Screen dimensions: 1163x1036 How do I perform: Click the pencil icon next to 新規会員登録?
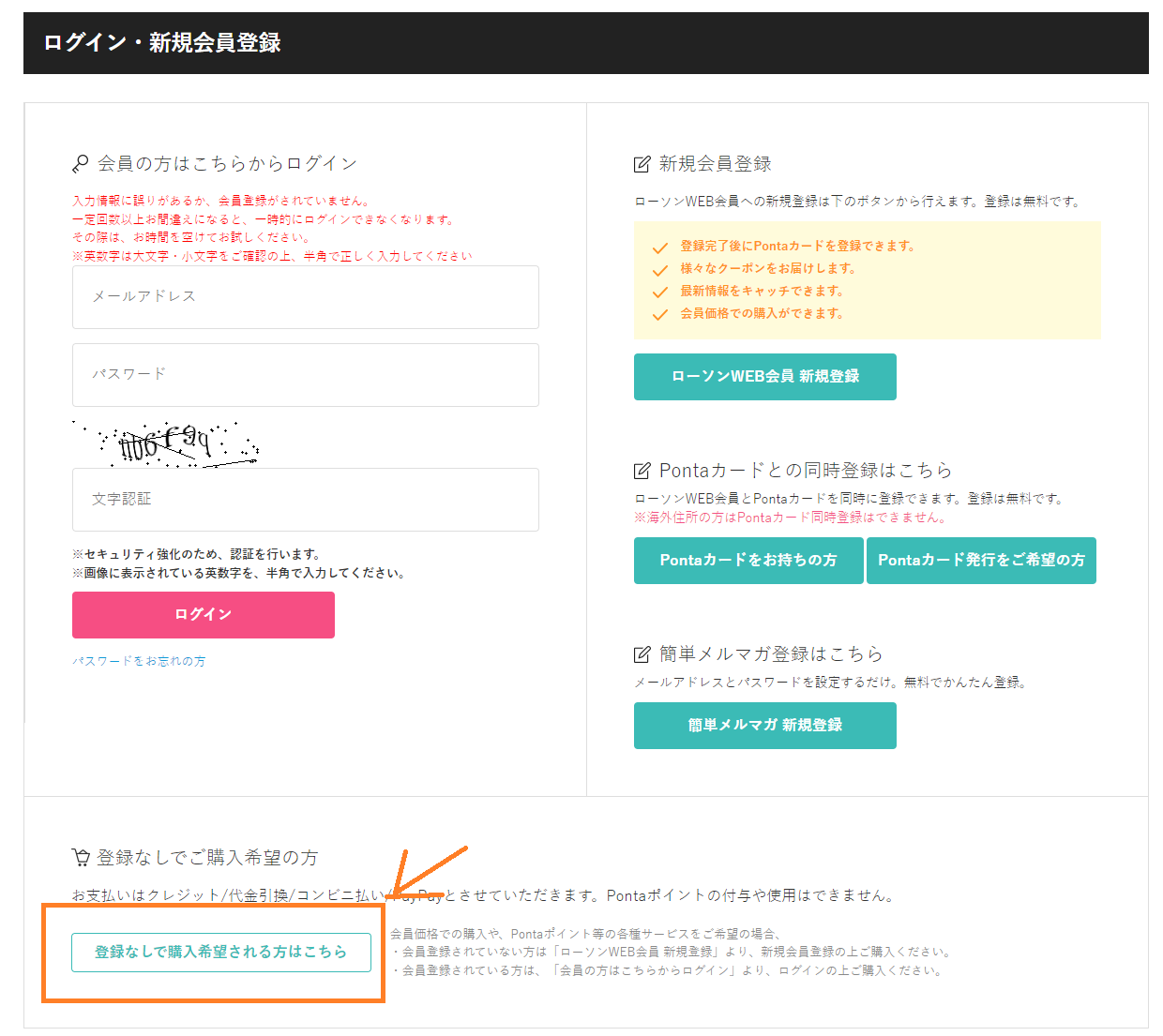click(642, 164)
